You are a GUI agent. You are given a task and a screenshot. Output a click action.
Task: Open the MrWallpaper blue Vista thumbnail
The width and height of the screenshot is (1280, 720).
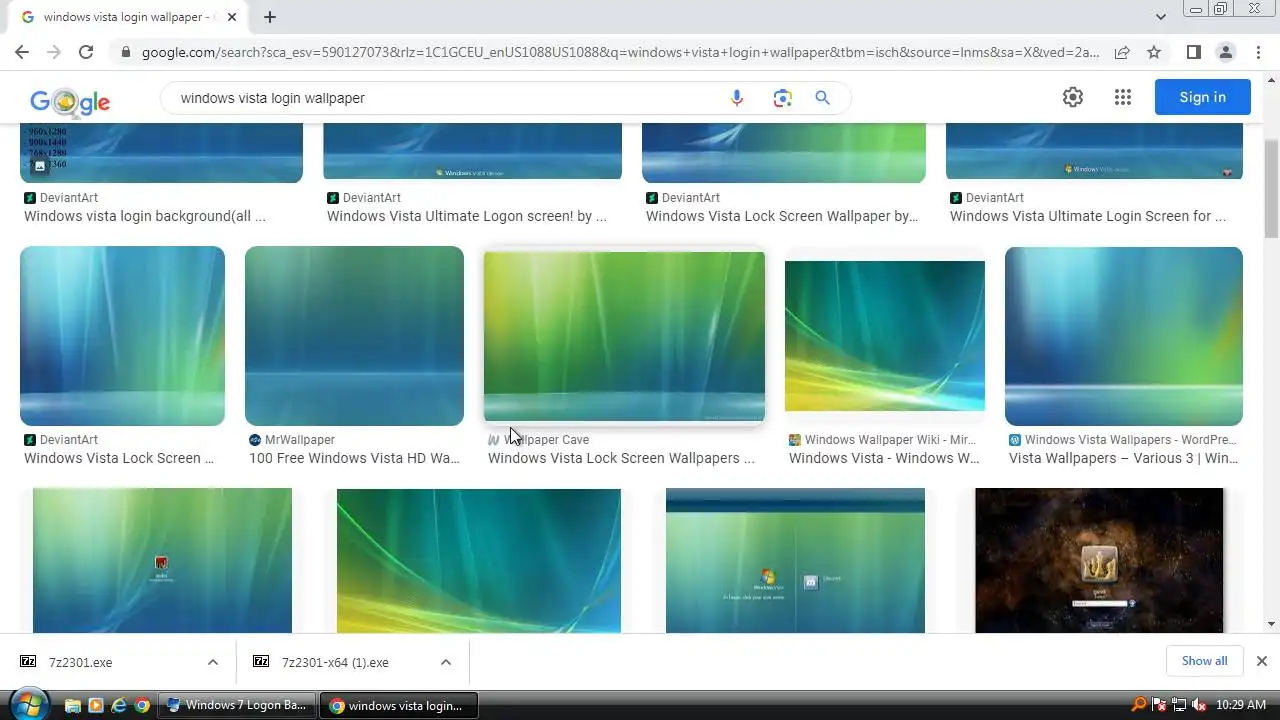point(354,336)
